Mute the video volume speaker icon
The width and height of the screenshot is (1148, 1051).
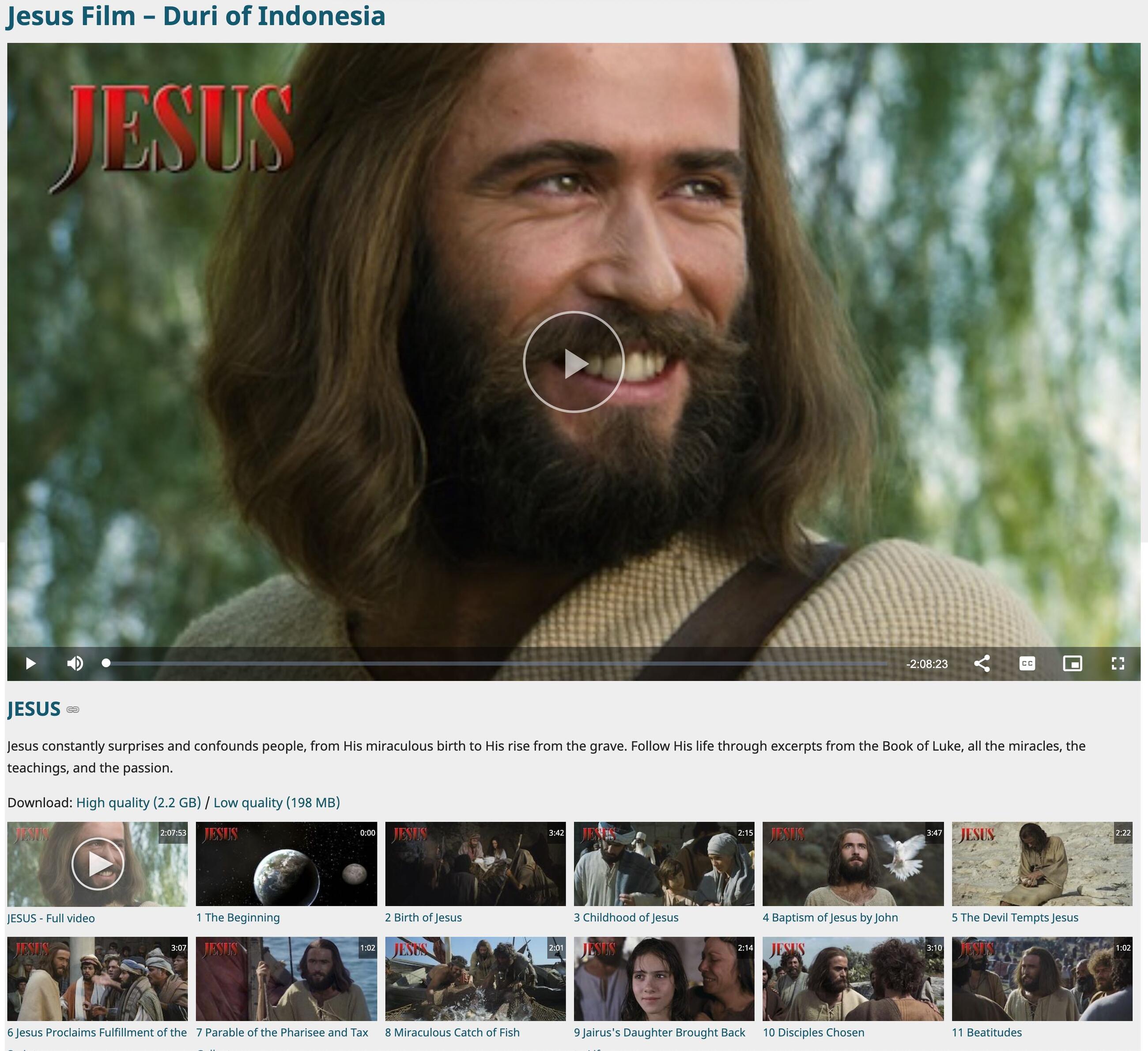pyautogui.click(x=75, y=664)
